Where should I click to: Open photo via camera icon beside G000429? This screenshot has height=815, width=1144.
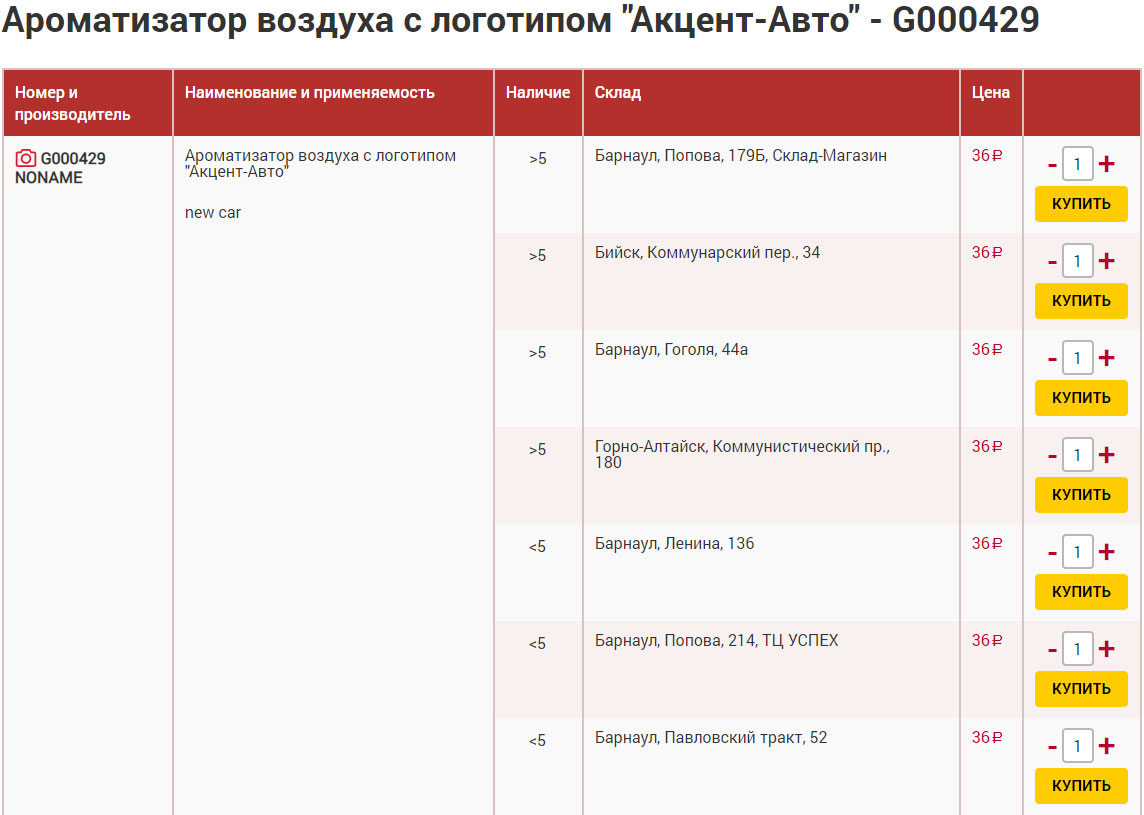coord(26,158)
